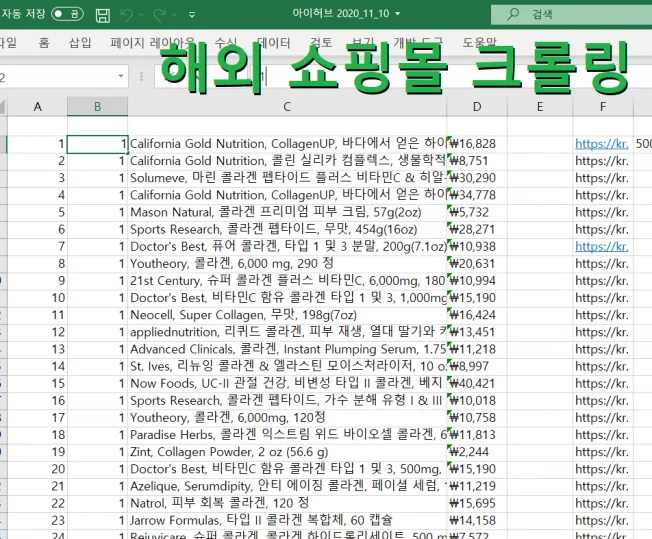
Task: Select the Now Foods UC-II 관절 건강 cell
Action: point(287,383)
